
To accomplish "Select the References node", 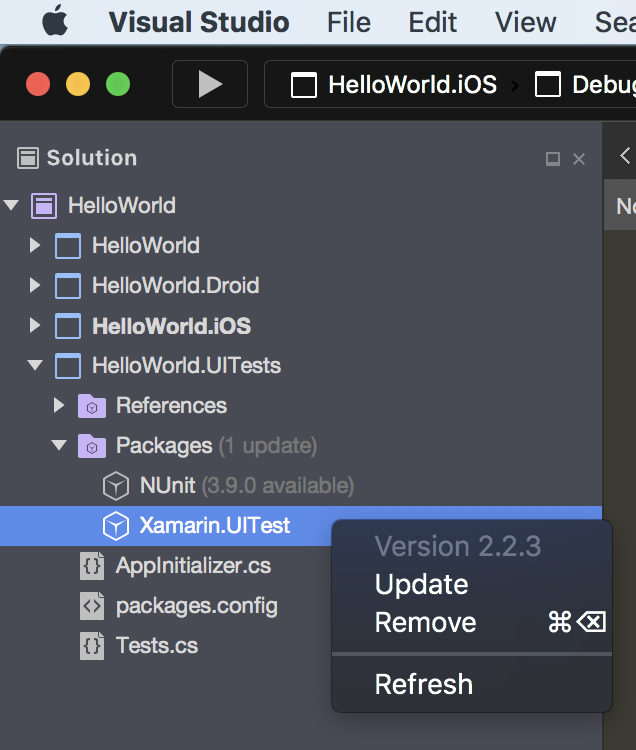I will point(171,406).
